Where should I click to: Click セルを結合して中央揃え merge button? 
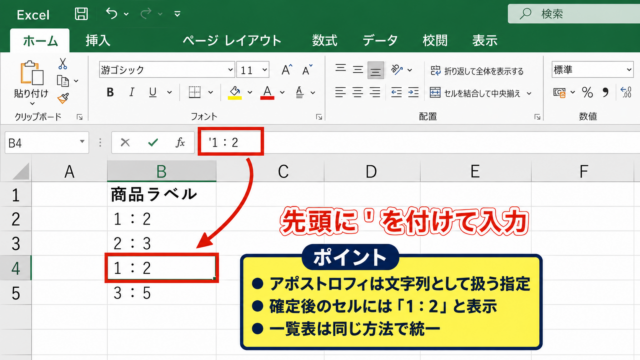click(476, 93)
